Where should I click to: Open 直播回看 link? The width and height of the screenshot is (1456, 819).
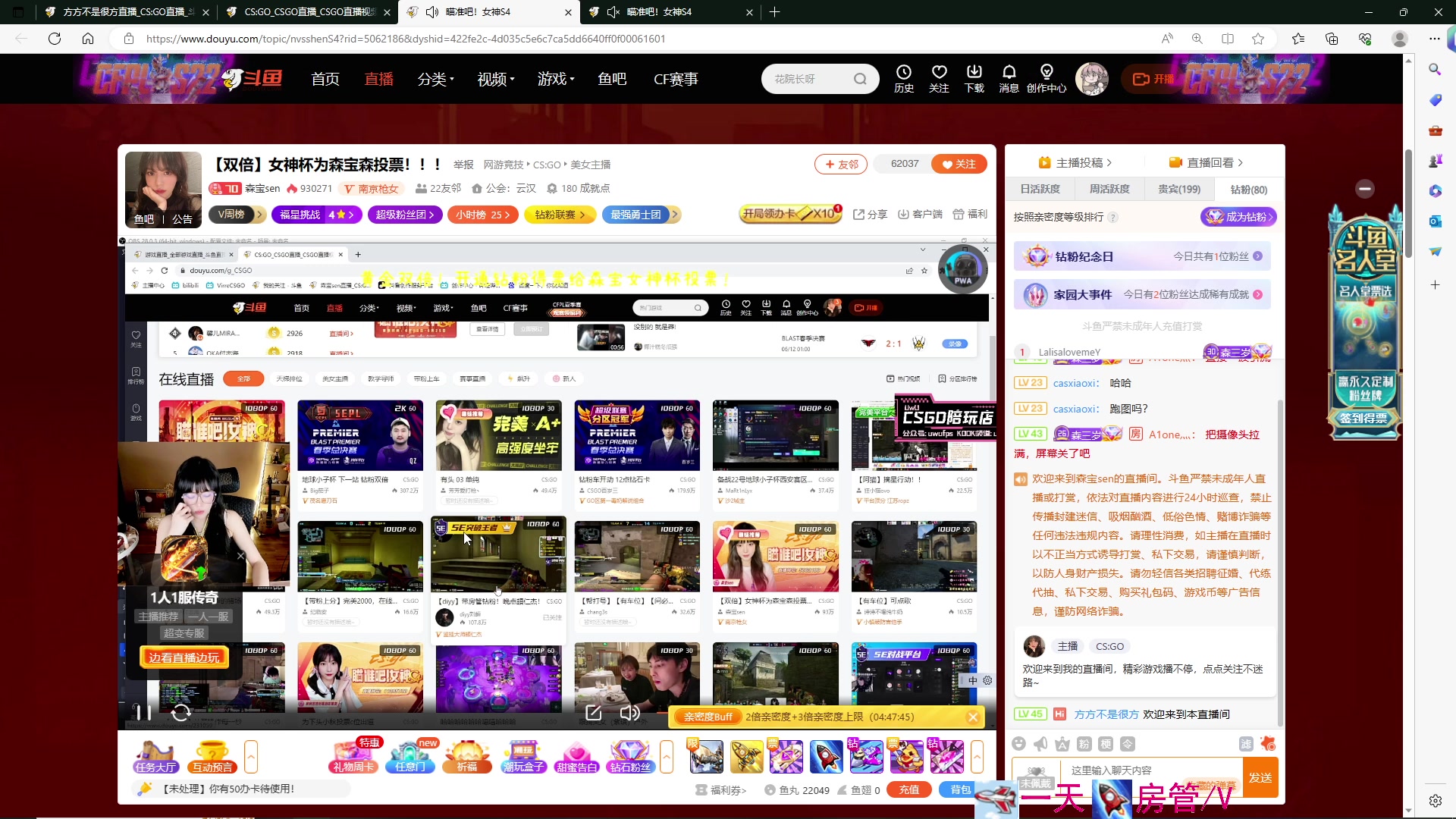[1207, 162]
